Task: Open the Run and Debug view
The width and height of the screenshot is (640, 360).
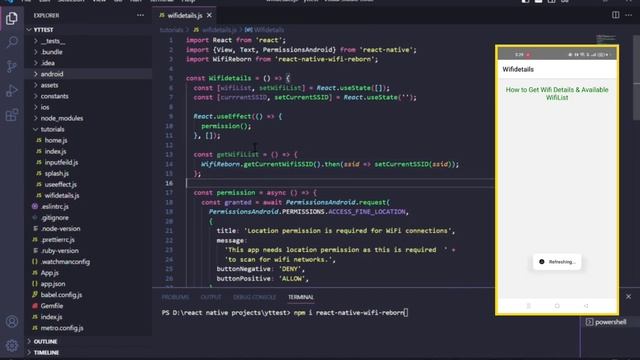Action: point(12,91)
